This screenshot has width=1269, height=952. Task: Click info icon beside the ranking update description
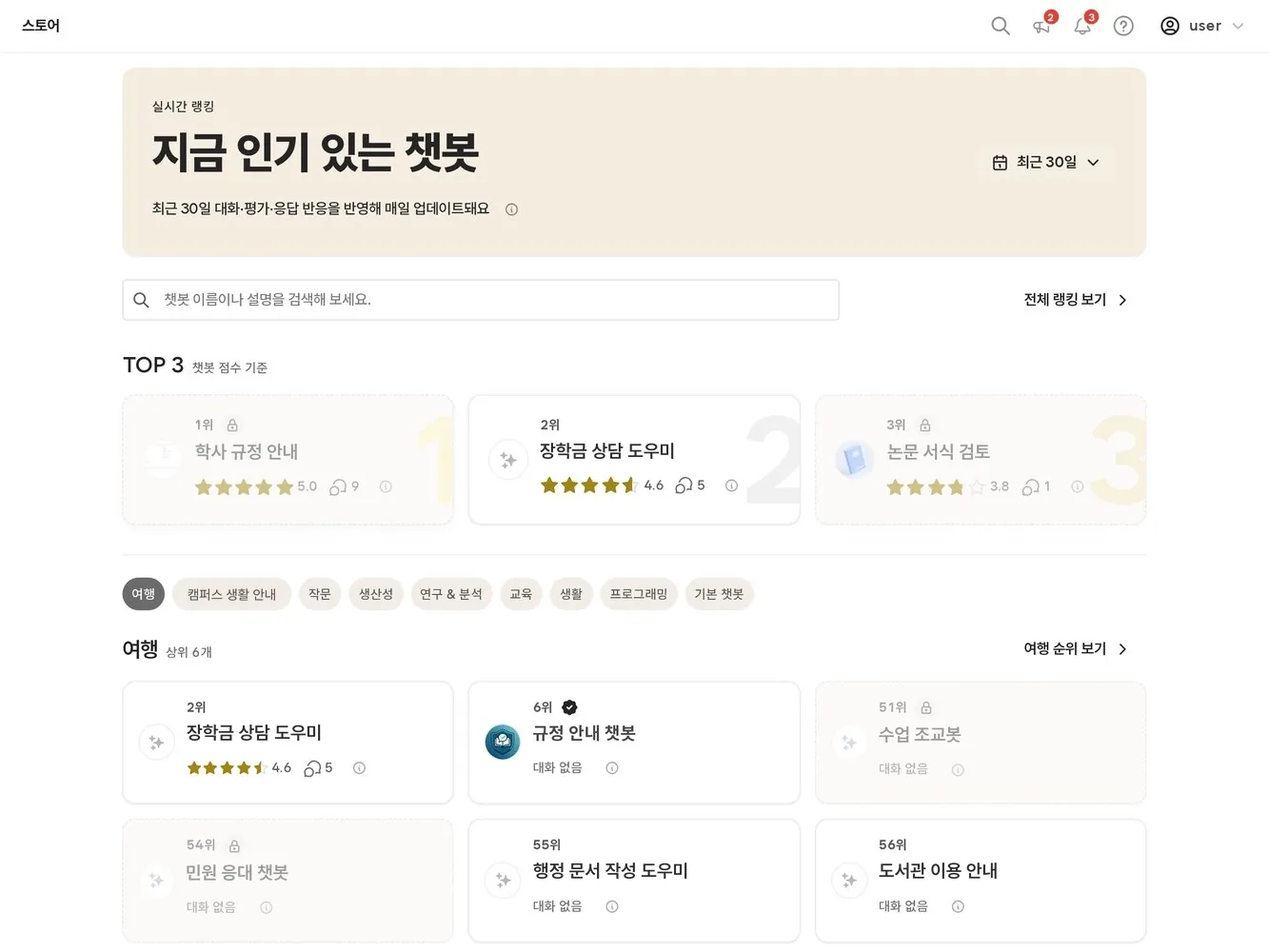[511, 209]
